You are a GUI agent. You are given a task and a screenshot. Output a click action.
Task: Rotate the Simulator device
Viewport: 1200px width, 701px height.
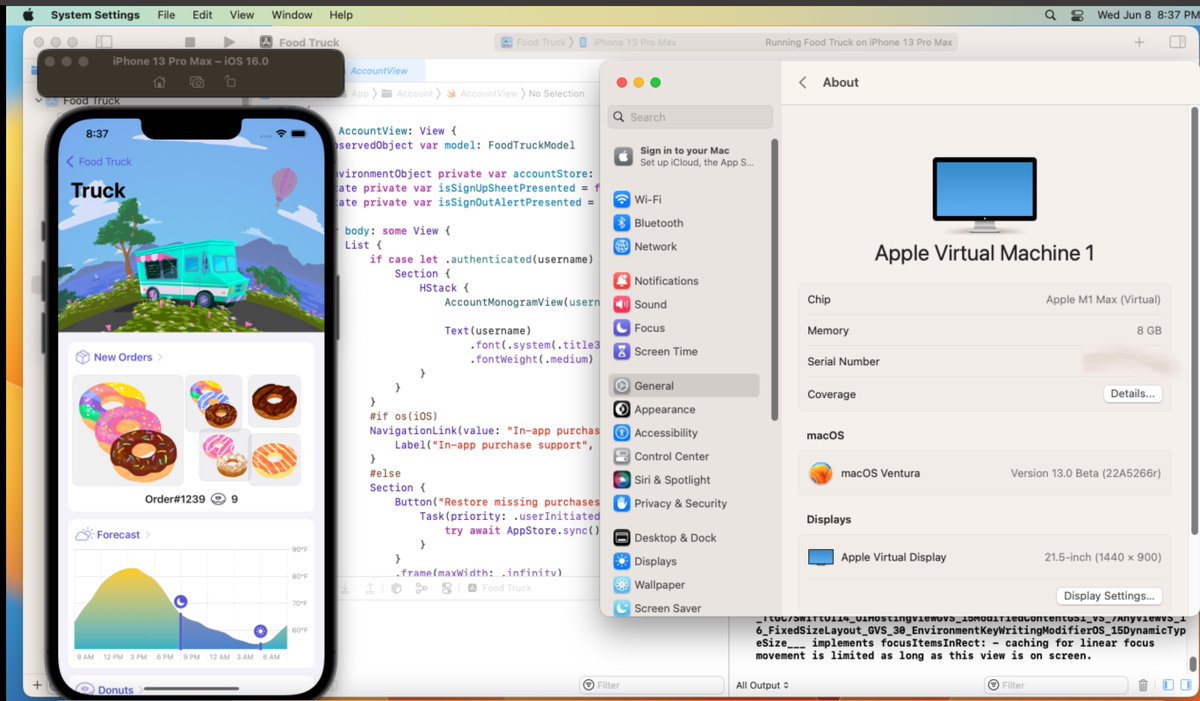pyautogui.click(x=231, y=82)
